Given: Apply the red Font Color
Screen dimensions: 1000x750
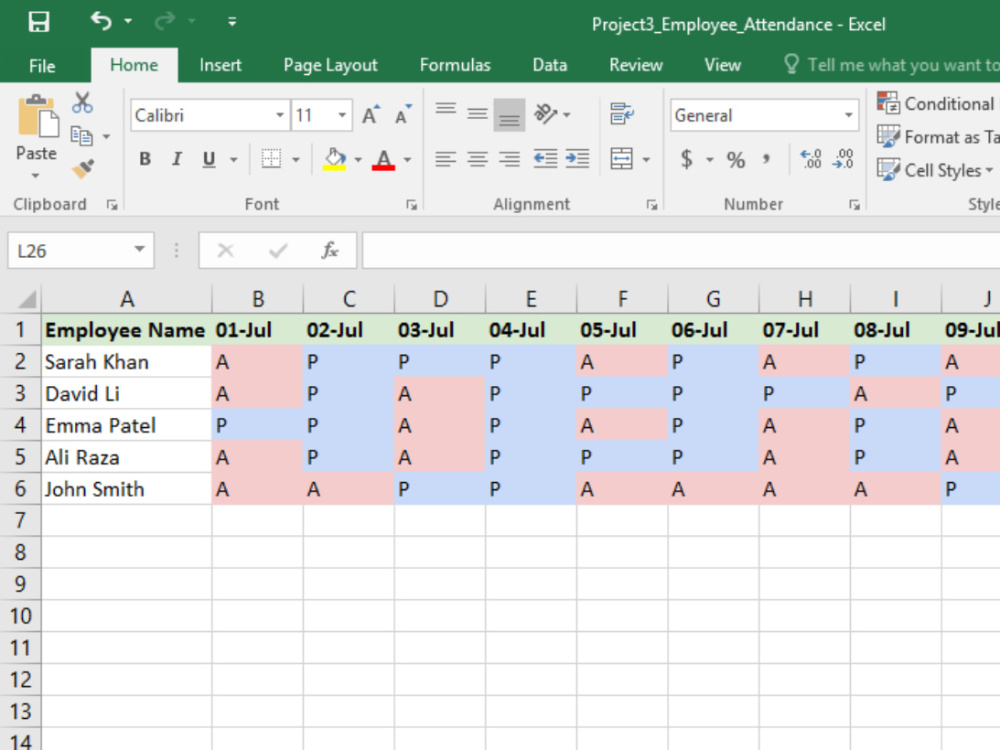Looking at the screenshot, I should tap(383, 159).
